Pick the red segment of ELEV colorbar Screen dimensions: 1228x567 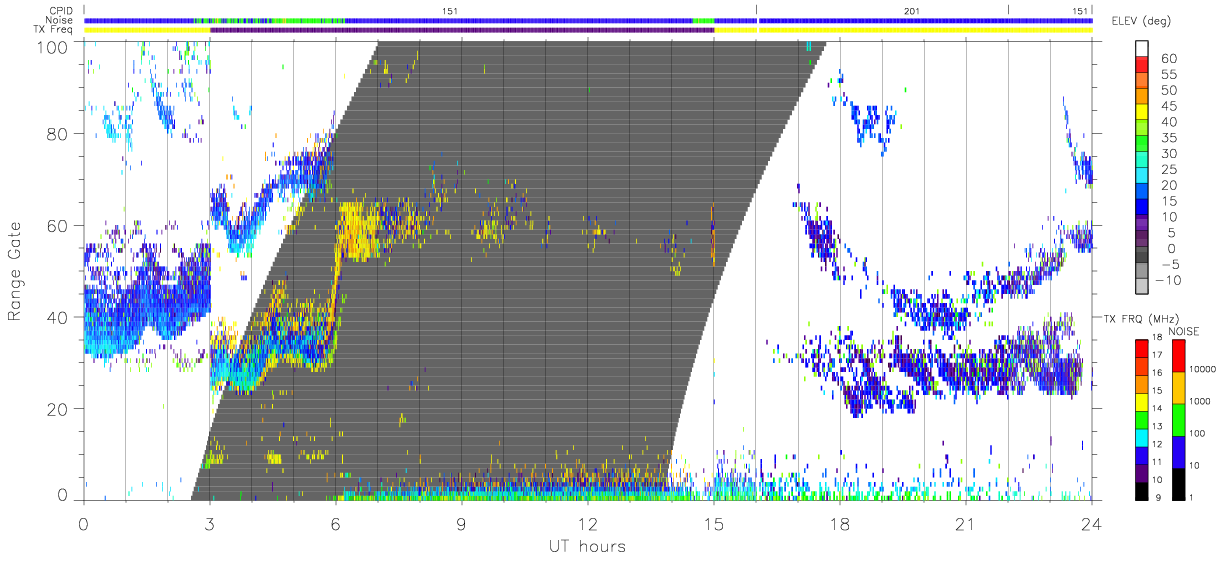(1143, 65)
